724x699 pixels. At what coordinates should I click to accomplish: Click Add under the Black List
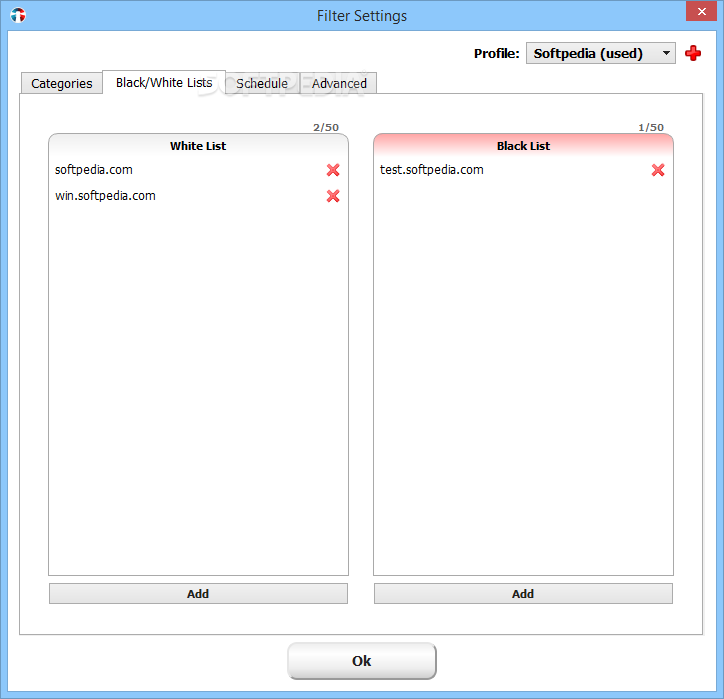523,594
